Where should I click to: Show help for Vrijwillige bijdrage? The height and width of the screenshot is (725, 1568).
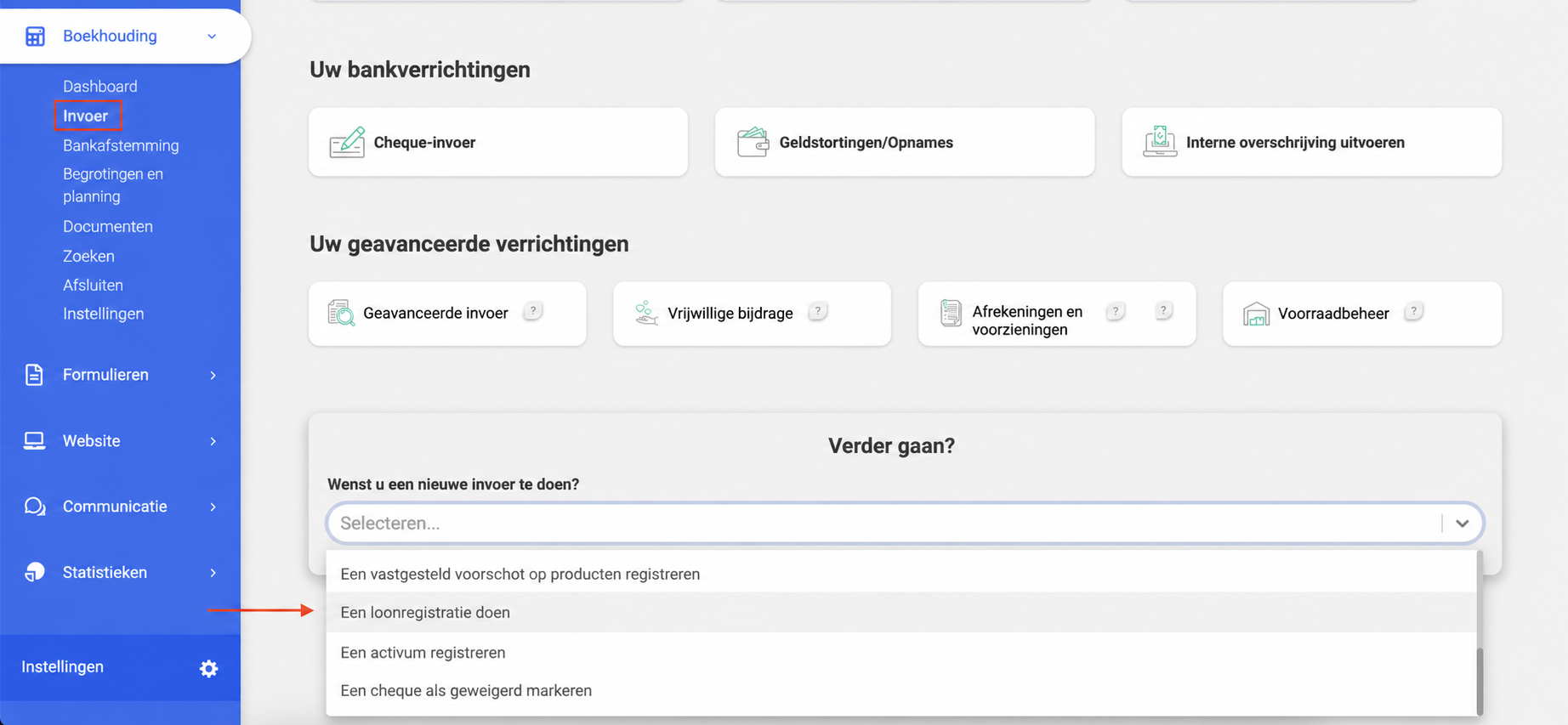[818, 311]
